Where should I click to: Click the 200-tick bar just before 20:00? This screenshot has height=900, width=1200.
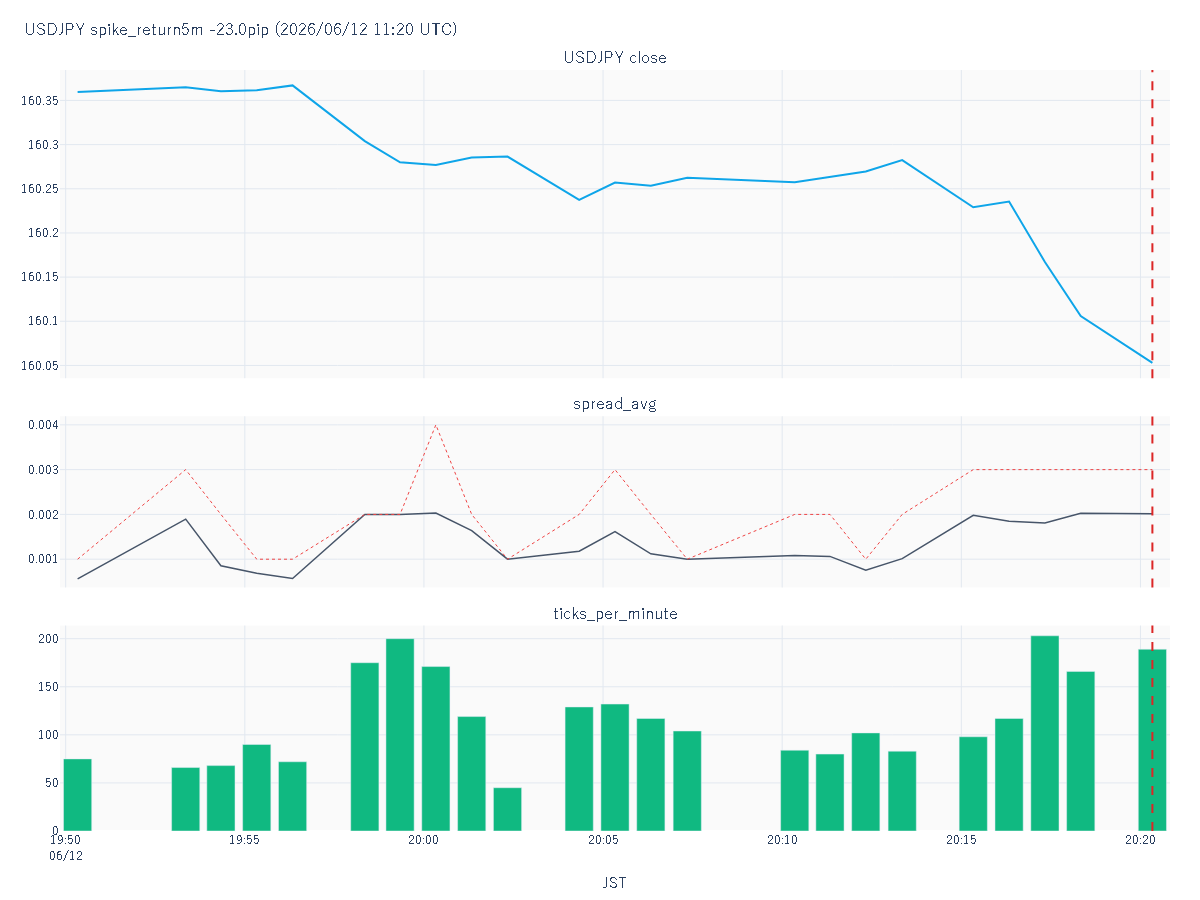point(400,735)
